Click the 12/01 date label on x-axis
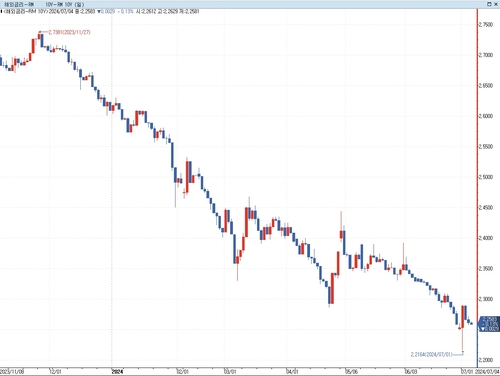Viewport: 500px width, 376px height. pos(55,372)
